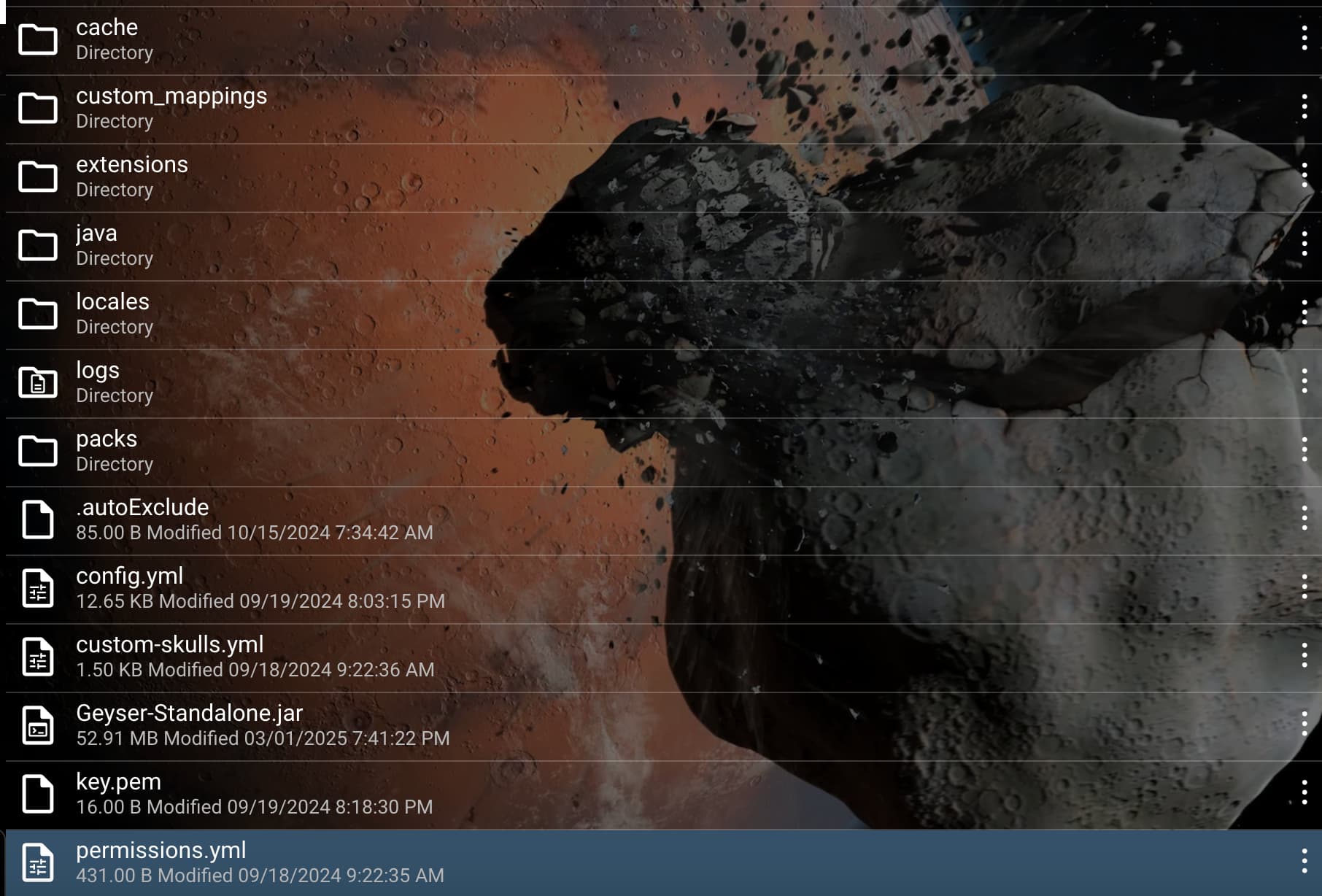This screenshot has height=896, width=1322.
Task: Click the settings file icon for permissions.yml
Action: pos(38,862)
